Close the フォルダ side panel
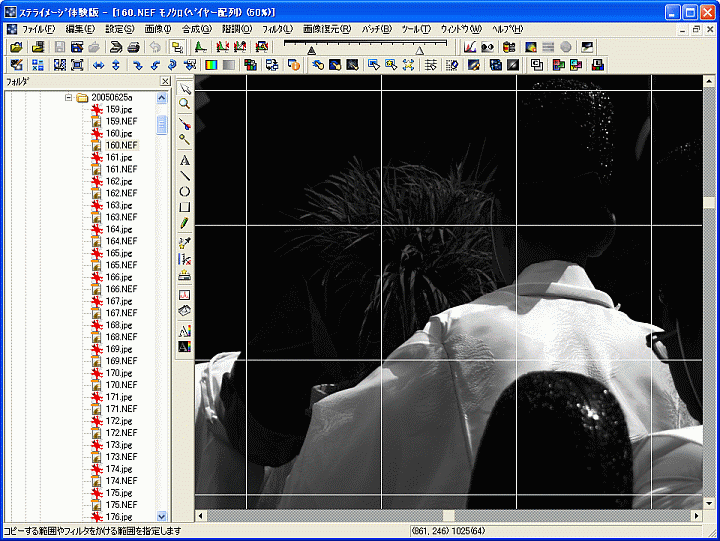This screenshot has width=720, height=541. point(165,81)
